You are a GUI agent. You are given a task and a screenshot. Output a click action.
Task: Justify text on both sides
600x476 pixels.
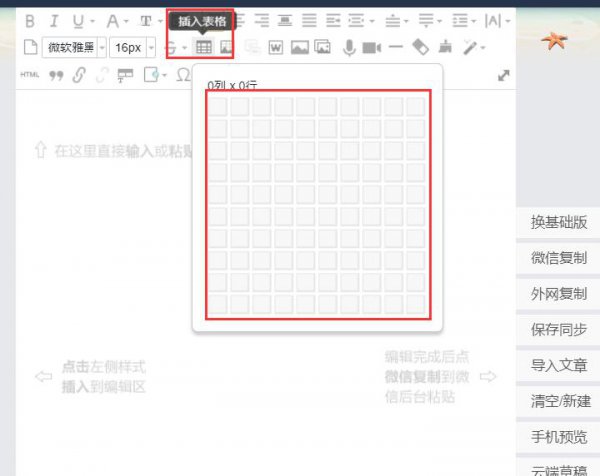pos(309,20)
